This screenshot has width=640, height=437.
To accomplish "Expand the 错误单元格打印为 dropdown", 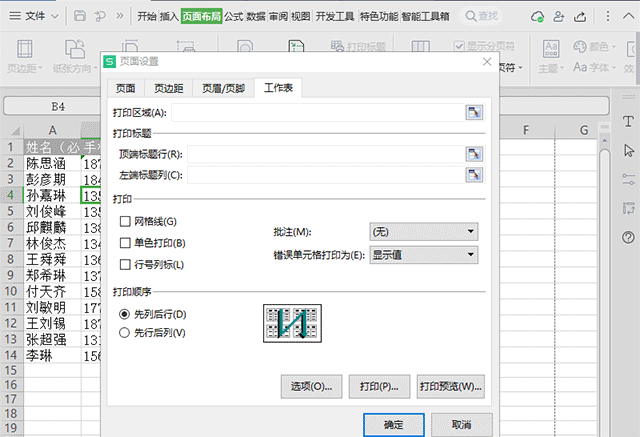I will point(423,255).
